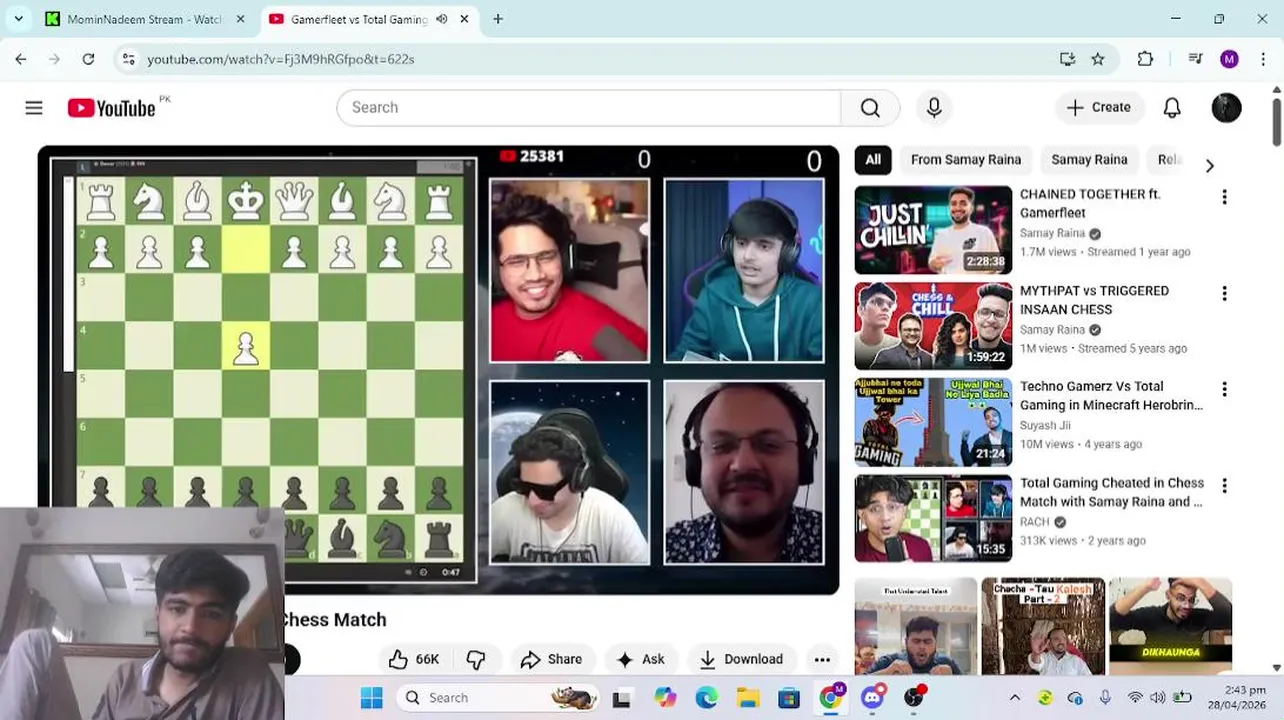View site information icon in address bar
The height and width of the screenshot is (720, 1284).
(x=128, y=59)
